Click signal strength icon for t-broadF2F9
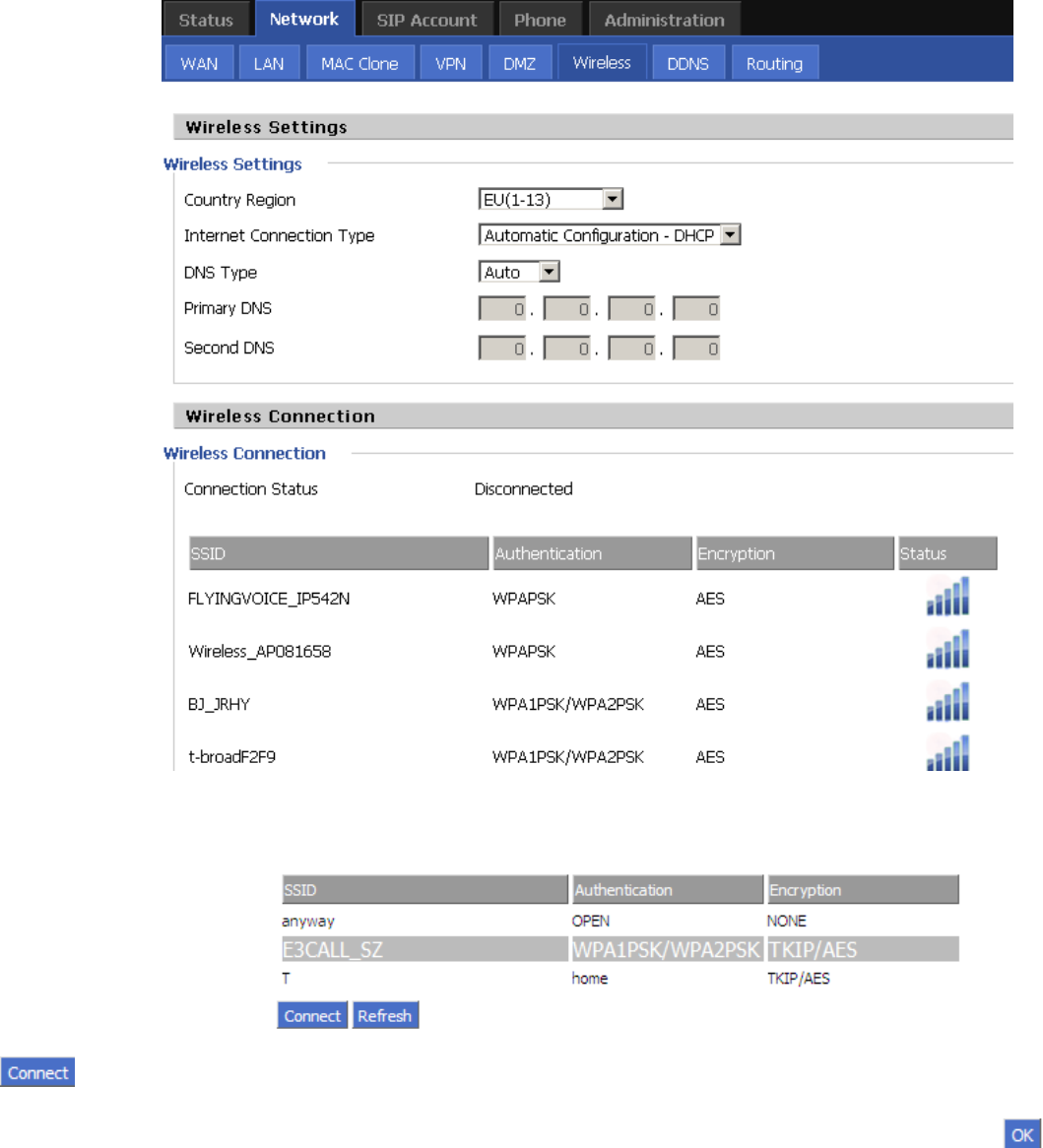Image resolution: width=1043 pixels, height=1148 pixels. coord(947,752)
